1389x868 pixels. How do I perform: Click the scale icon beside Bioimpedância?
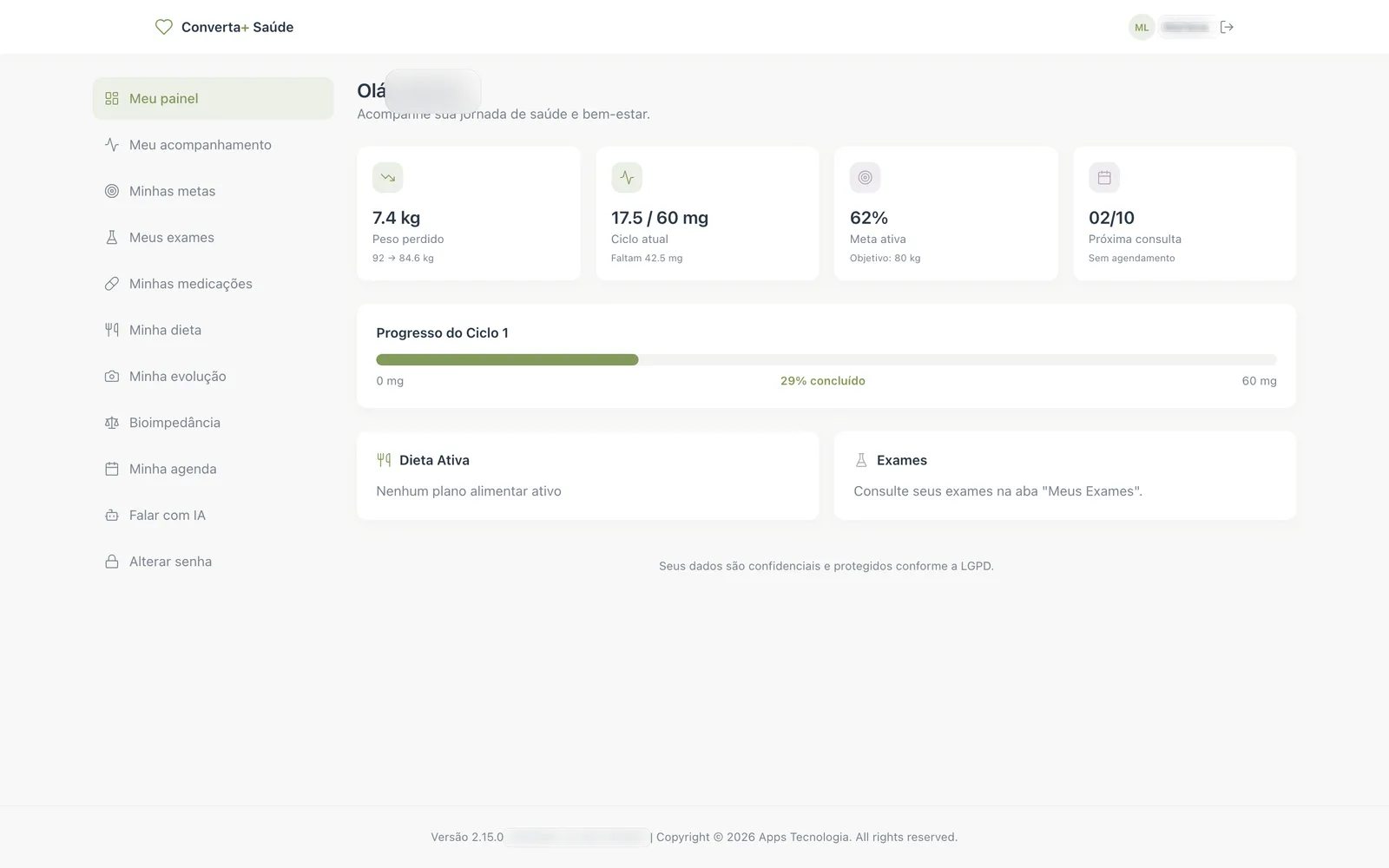click(x=112, y=423)
